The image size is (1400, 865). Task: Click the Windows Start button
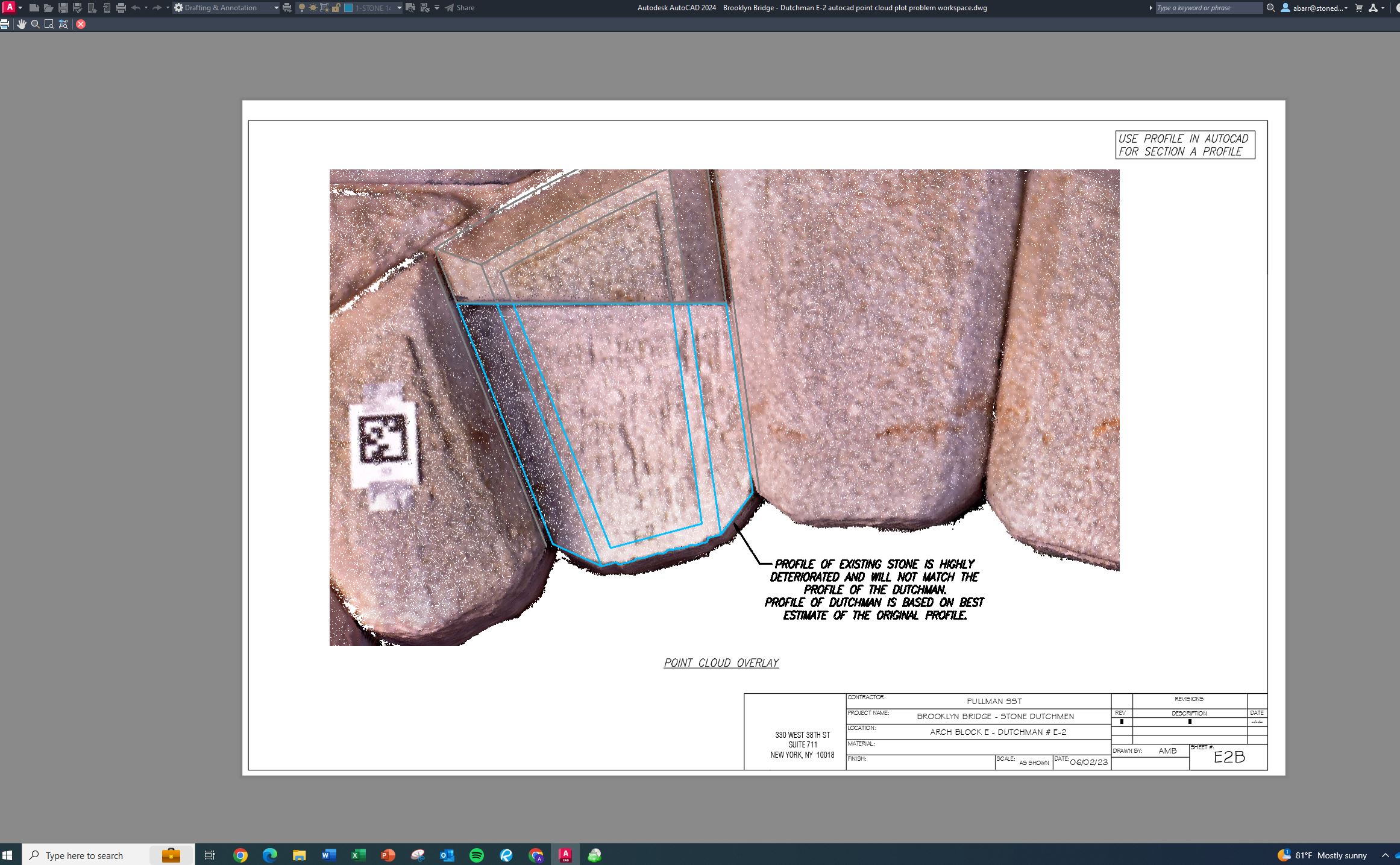[x=7, y=855]
